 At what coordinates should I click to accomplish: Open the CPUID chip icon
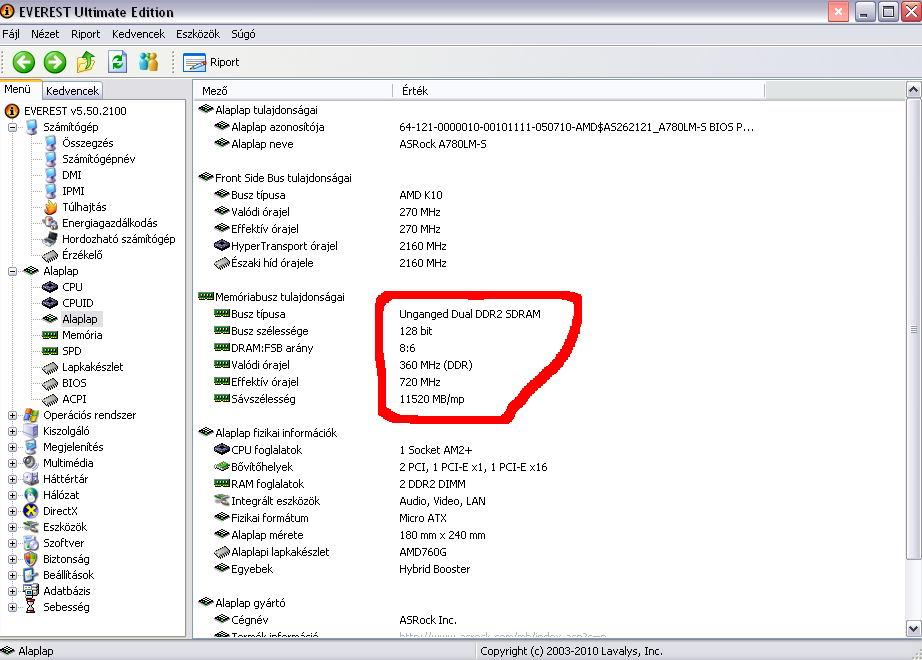click(50, 303)
